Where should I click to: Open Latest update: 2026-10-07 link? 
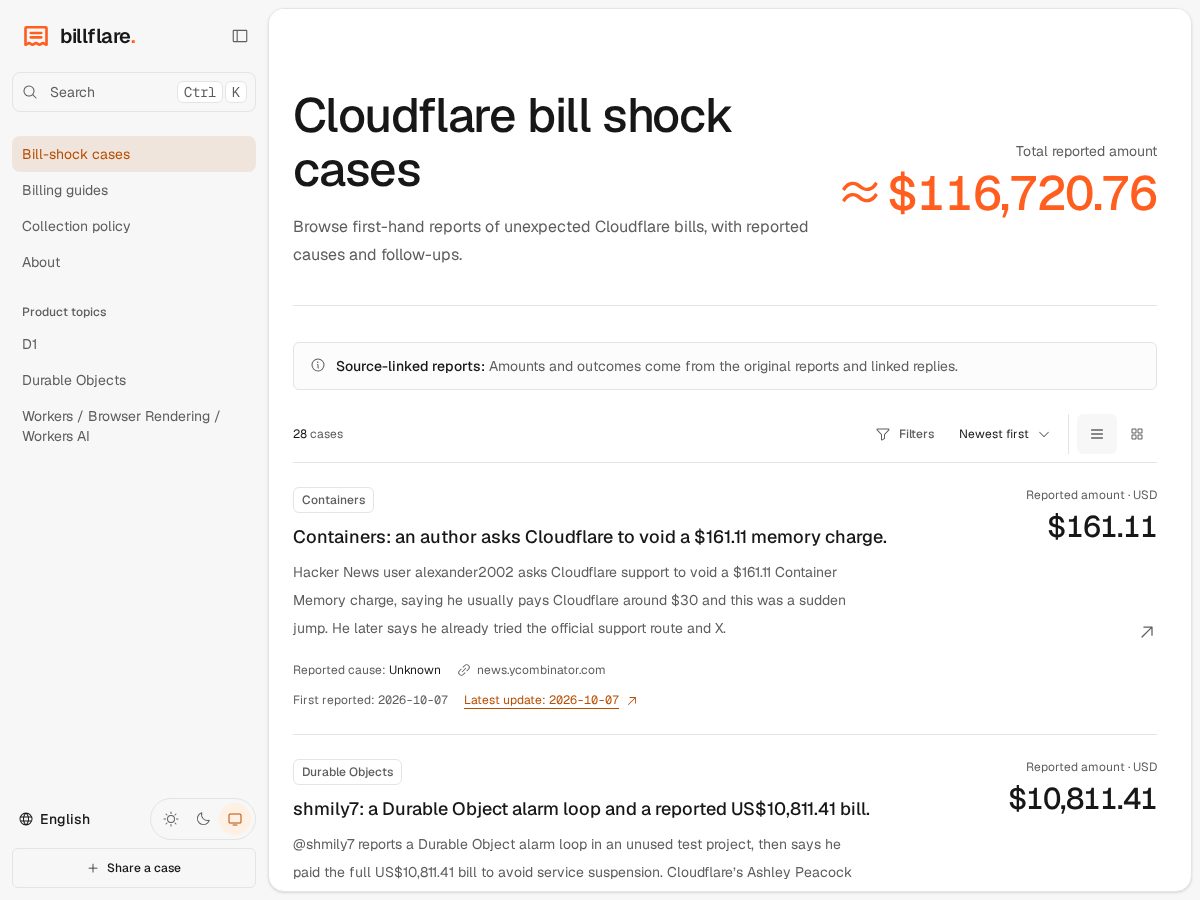click(541, 700)
